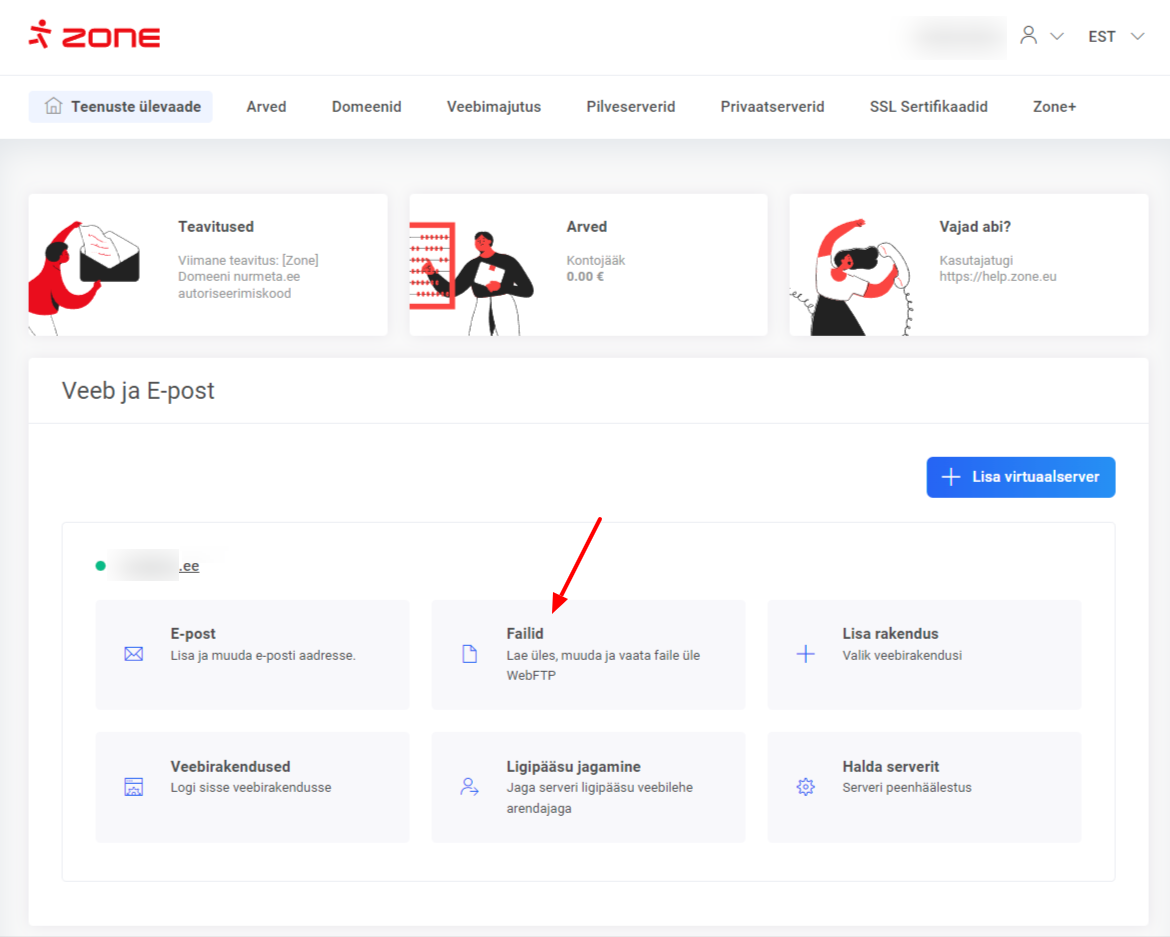This screenshot has width=1170, height=937.
Task: Expand the EST language selector
Action: [x=1115, y=36]
